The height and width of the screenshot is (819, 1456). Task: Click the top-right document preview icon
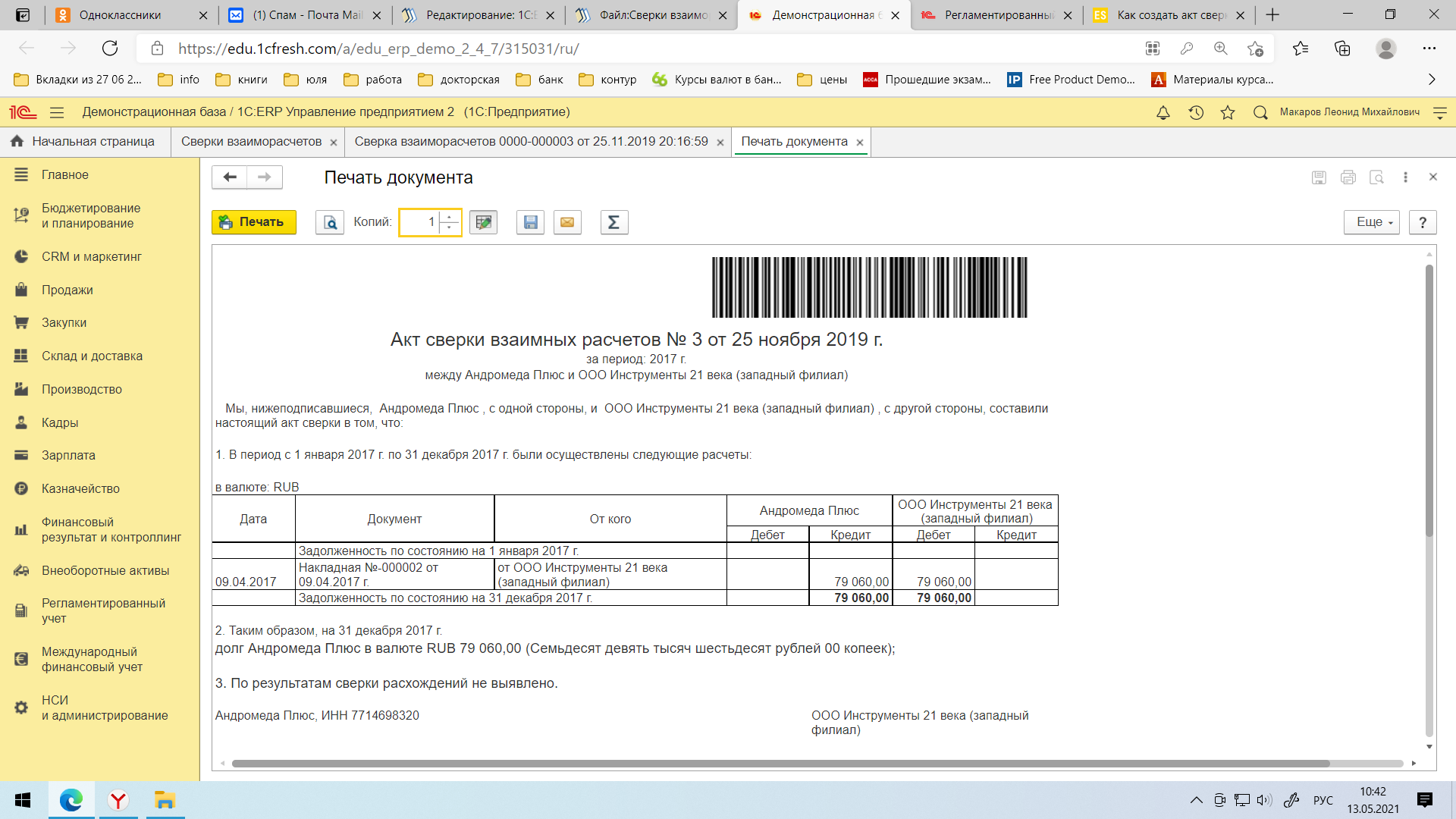pos(1376,177)
